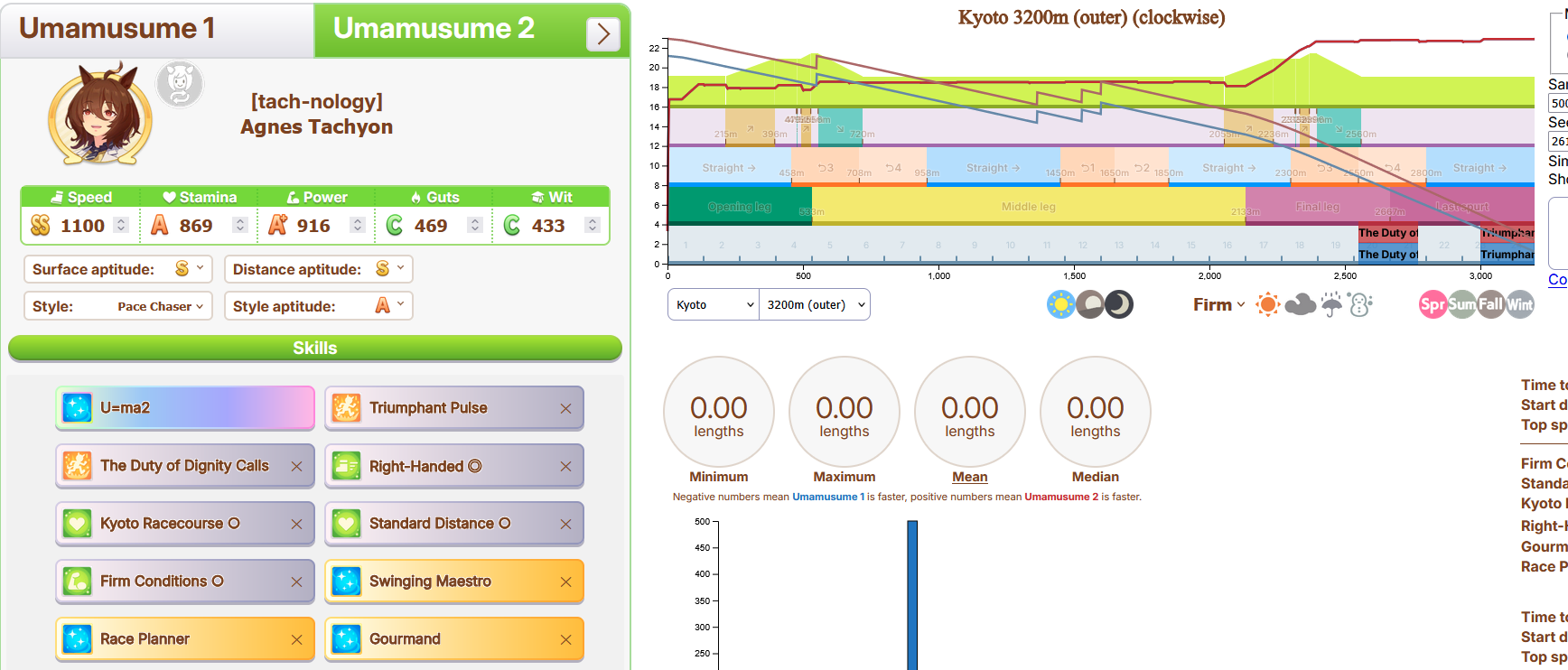Image resolution: width=1568 pixels, height=670 pixels.
Task: Remove Right-Handed skill
Action: point(565,466)
